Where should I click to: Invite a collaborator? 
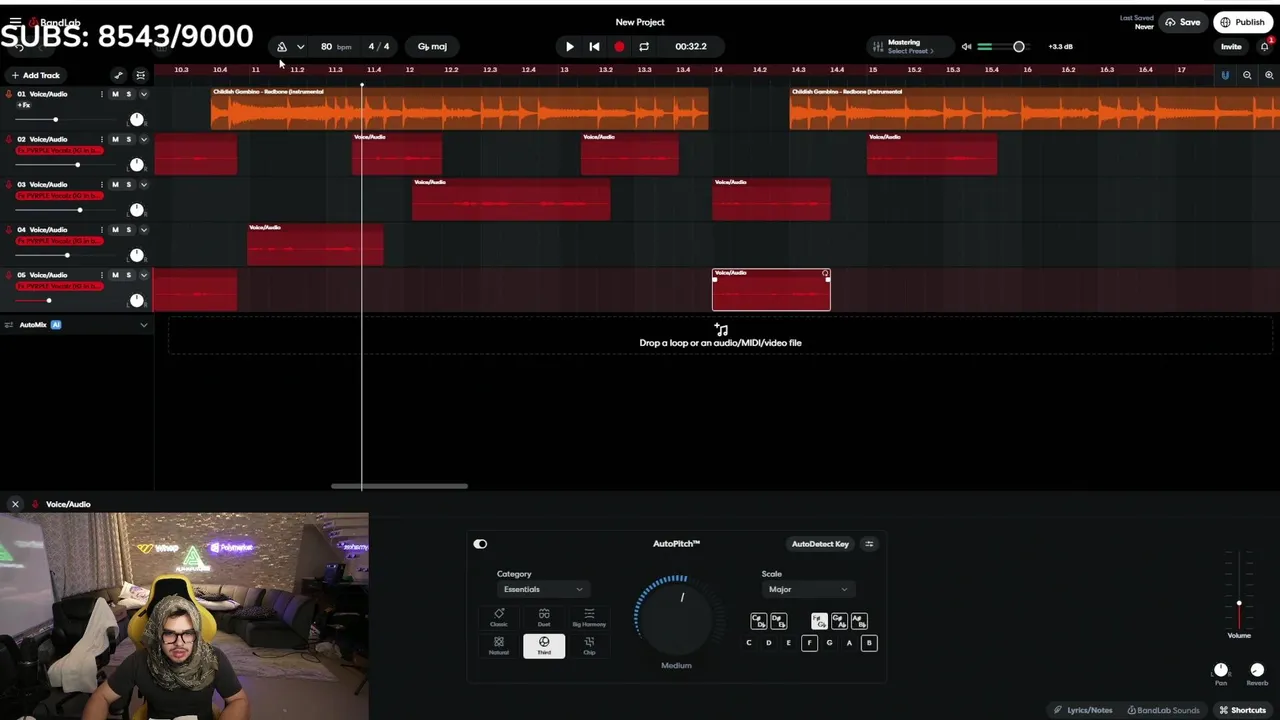[x=1231, y=47]
